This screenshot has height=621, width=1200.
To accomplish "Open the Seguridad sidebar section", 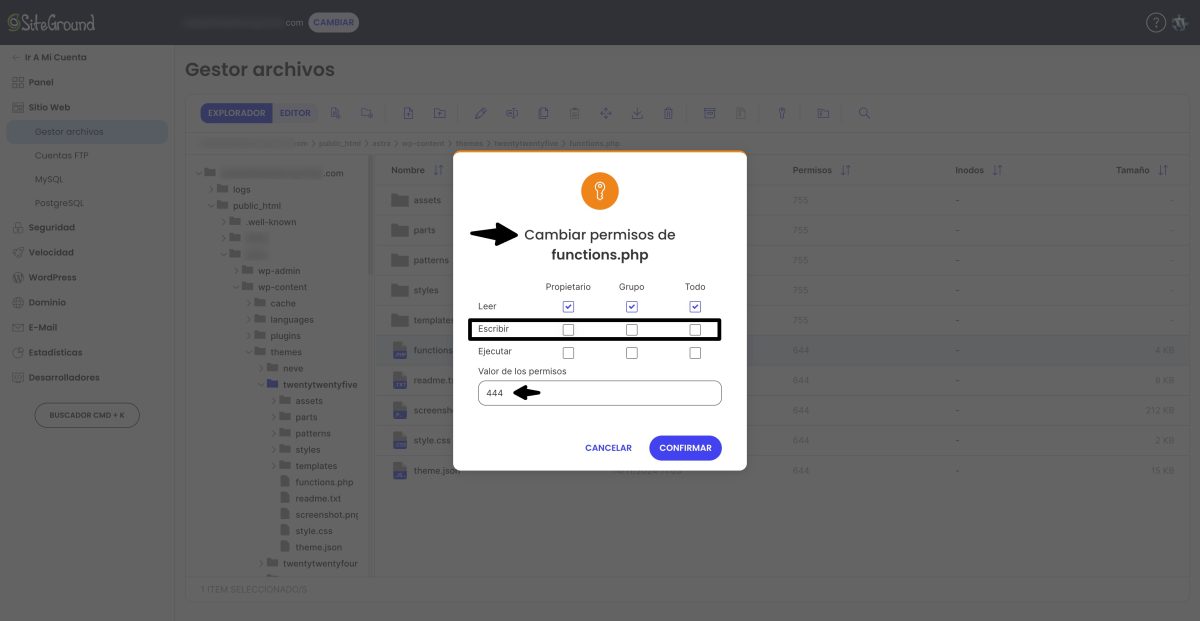I will tap(44, 228).
